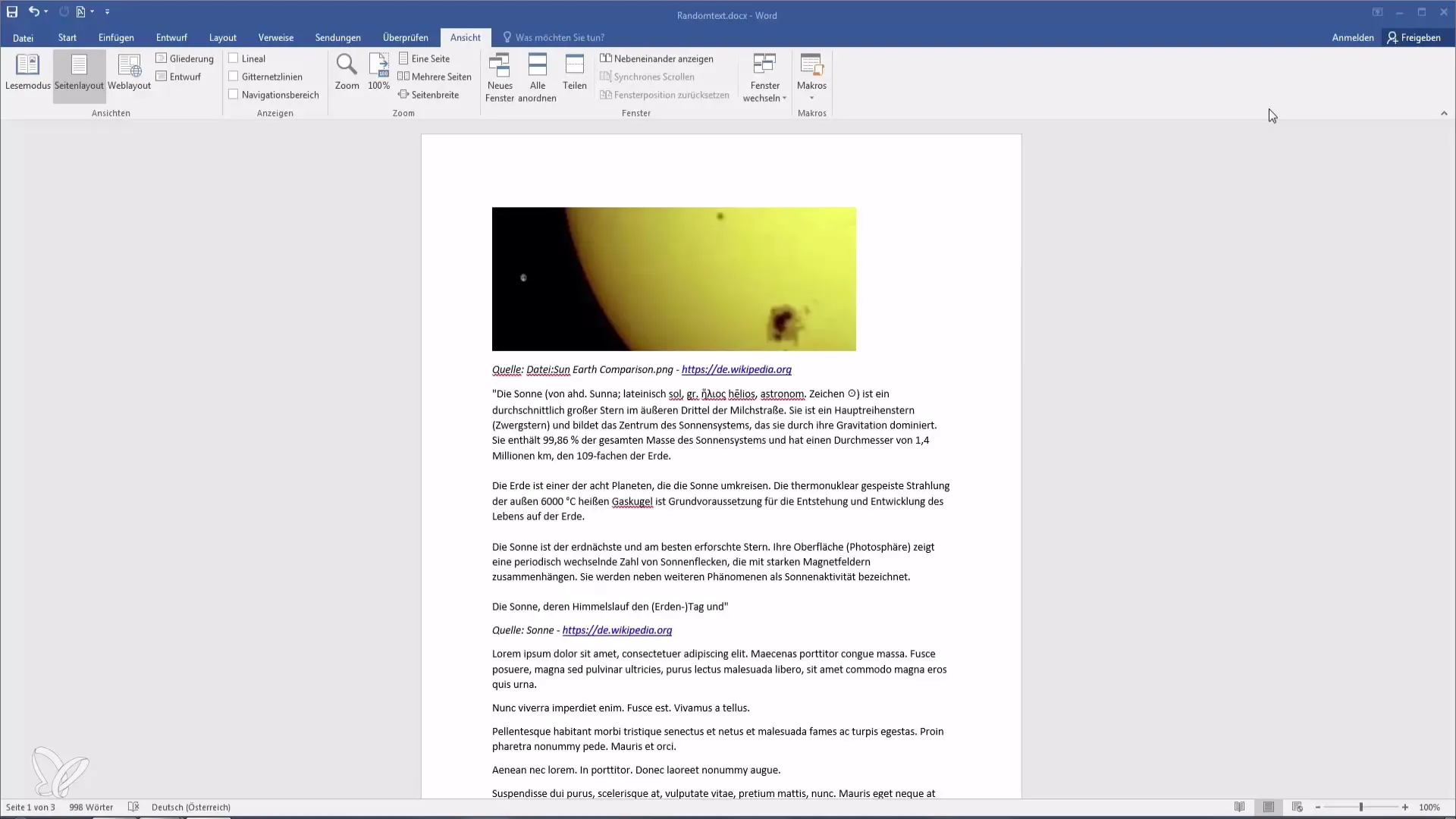Screen dimensions: 1456x819
Task: Open Gliederung outline view
Action: point(185,58)
